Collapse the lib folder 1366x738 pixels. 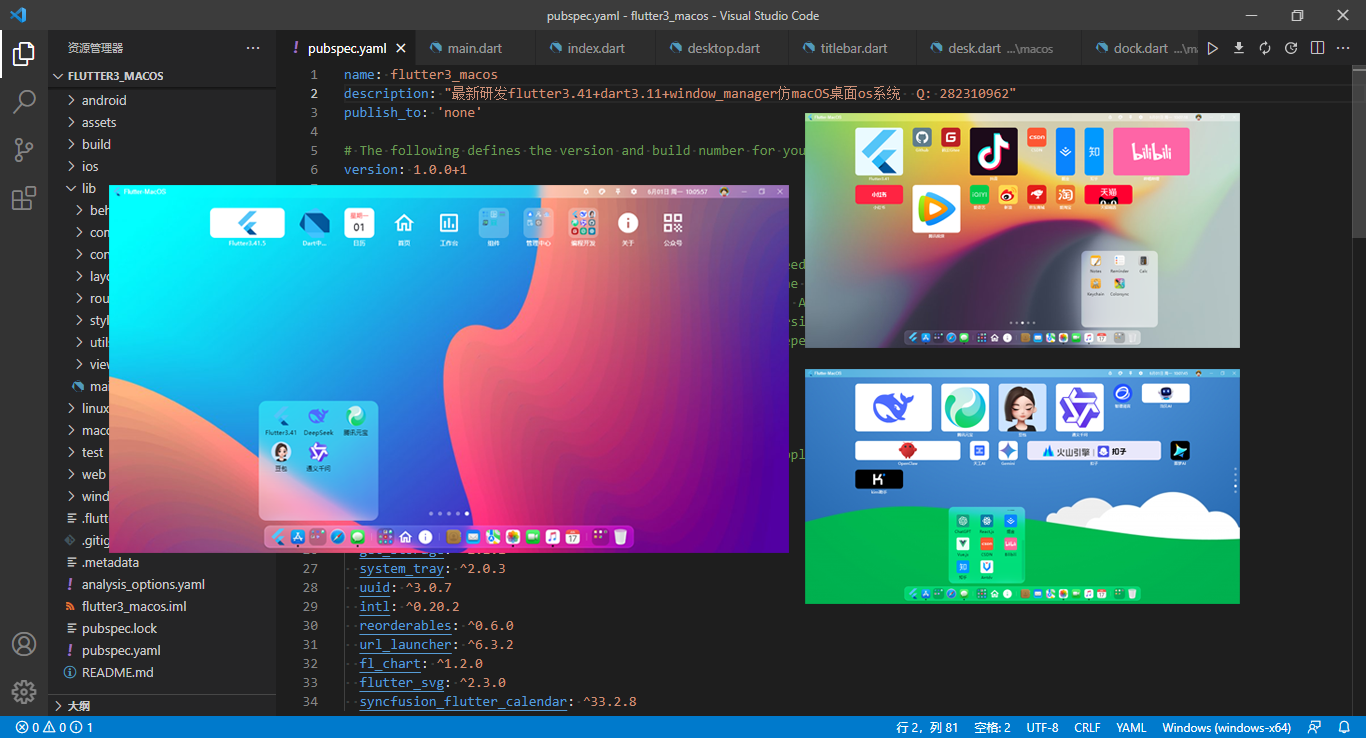88,188
